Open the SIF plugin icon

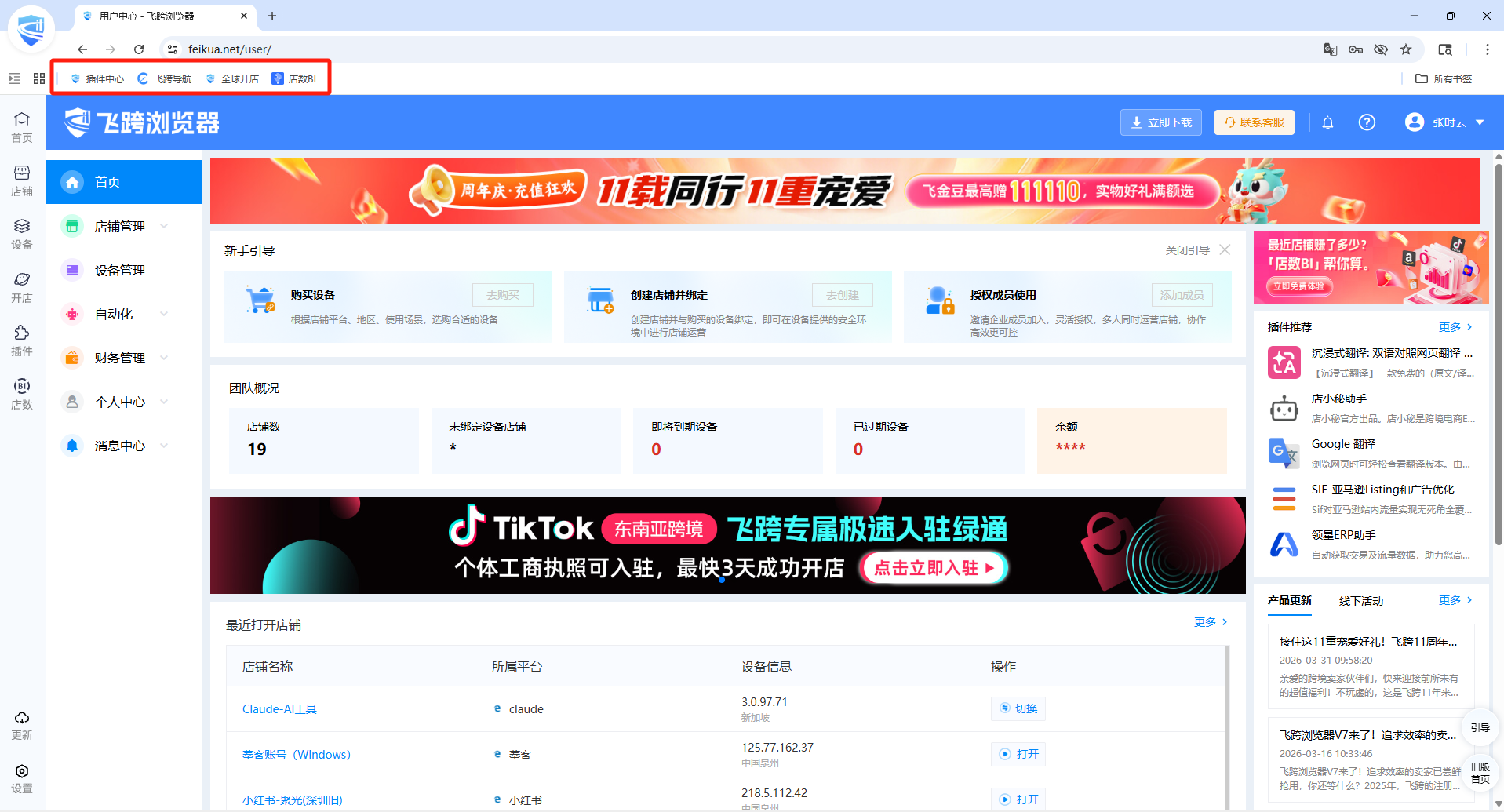(1284, 499)
